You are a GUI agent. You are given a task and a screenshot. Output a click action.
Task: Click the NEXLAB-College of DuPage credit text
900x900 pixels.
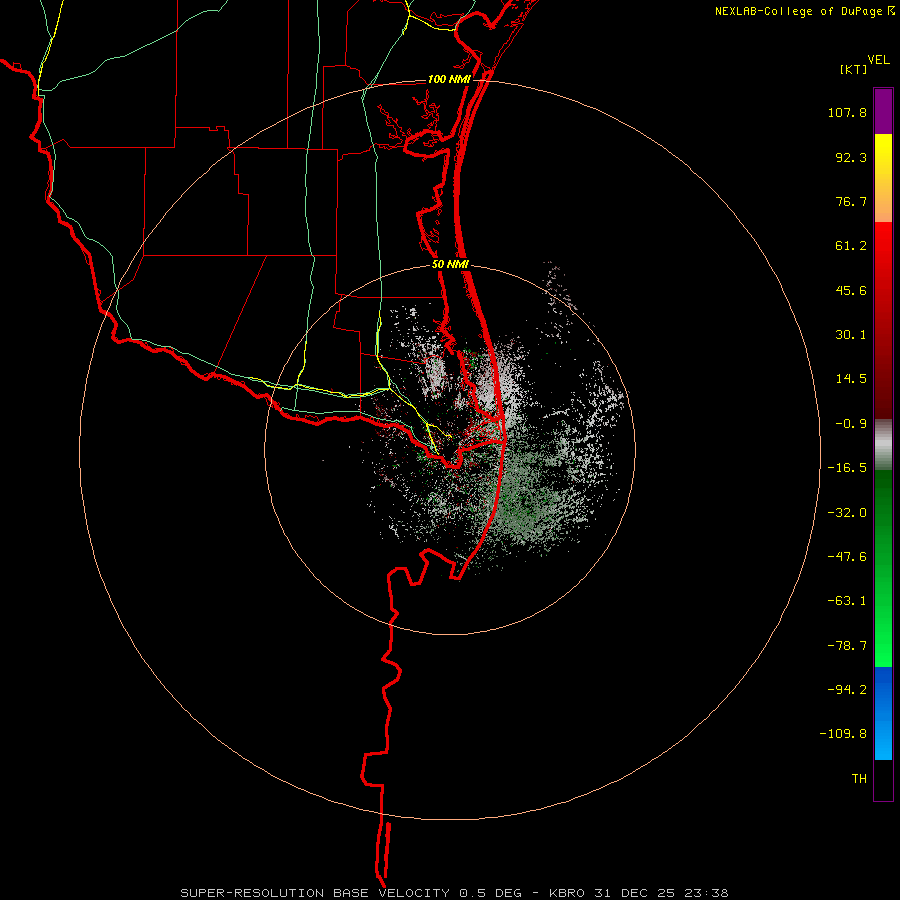point(798,11)
